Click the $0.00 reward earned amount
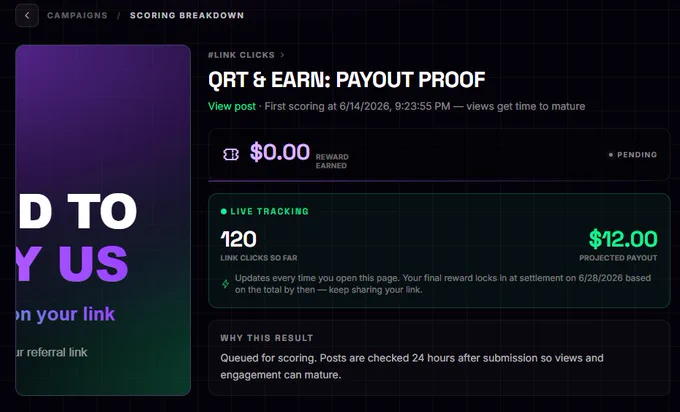680x412 pixels. tap(280, 152)
